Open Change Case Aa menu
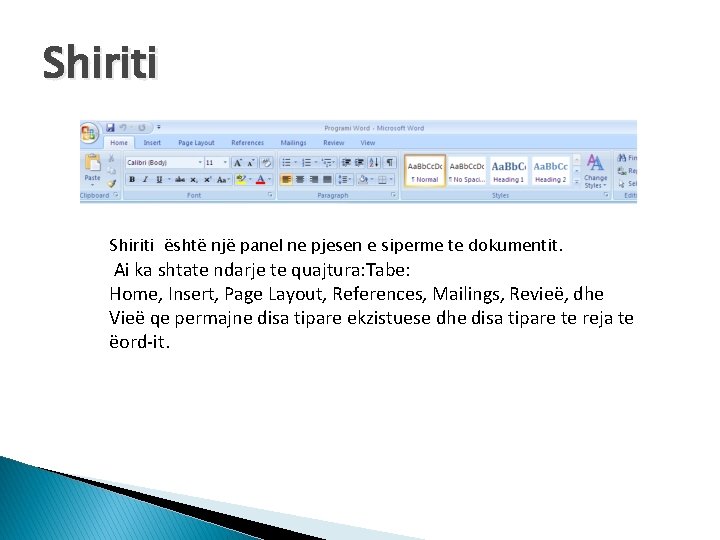Viewport: 720px width, 540px height. point(223,180)
